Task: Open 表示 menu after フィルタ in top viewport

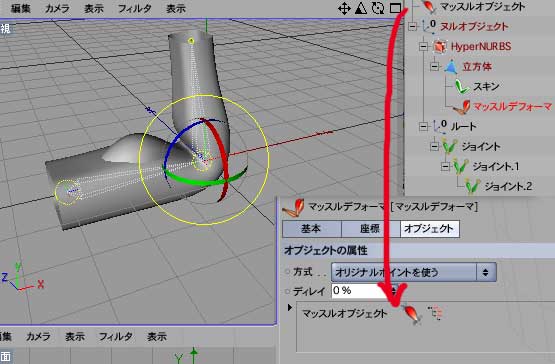Action: 176,8
